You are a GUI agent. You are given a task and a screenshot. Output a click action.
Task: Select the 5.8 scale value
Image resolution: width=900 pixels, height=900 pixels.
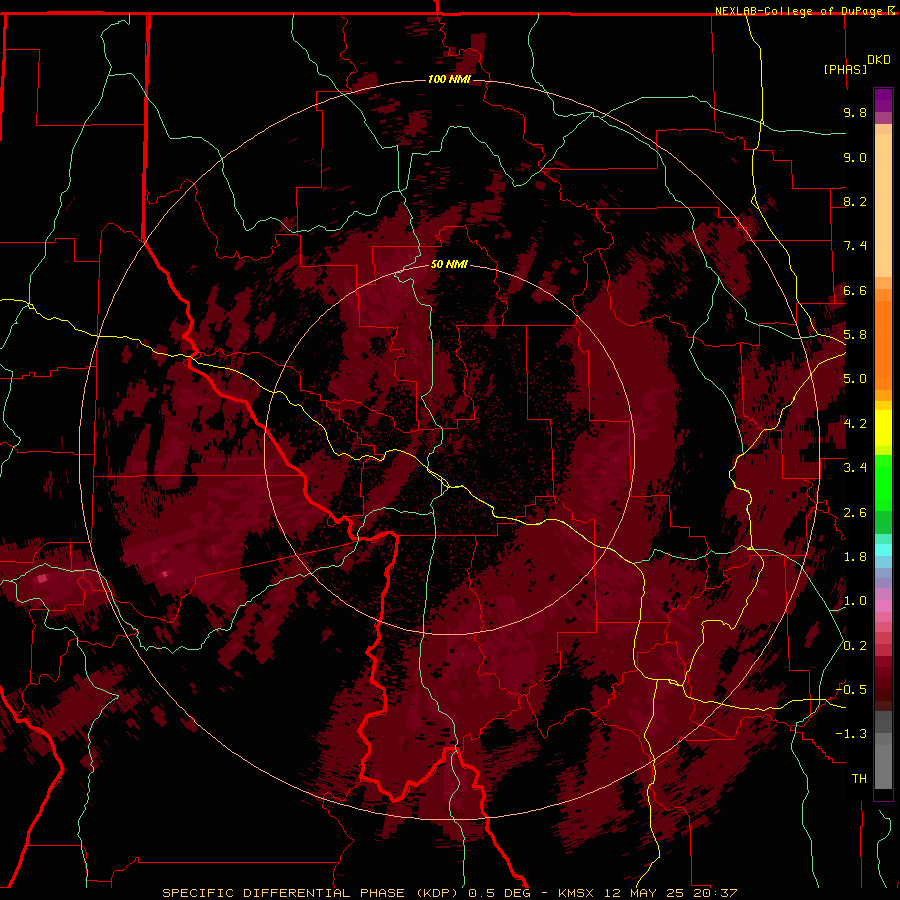[x=855, y=335]
